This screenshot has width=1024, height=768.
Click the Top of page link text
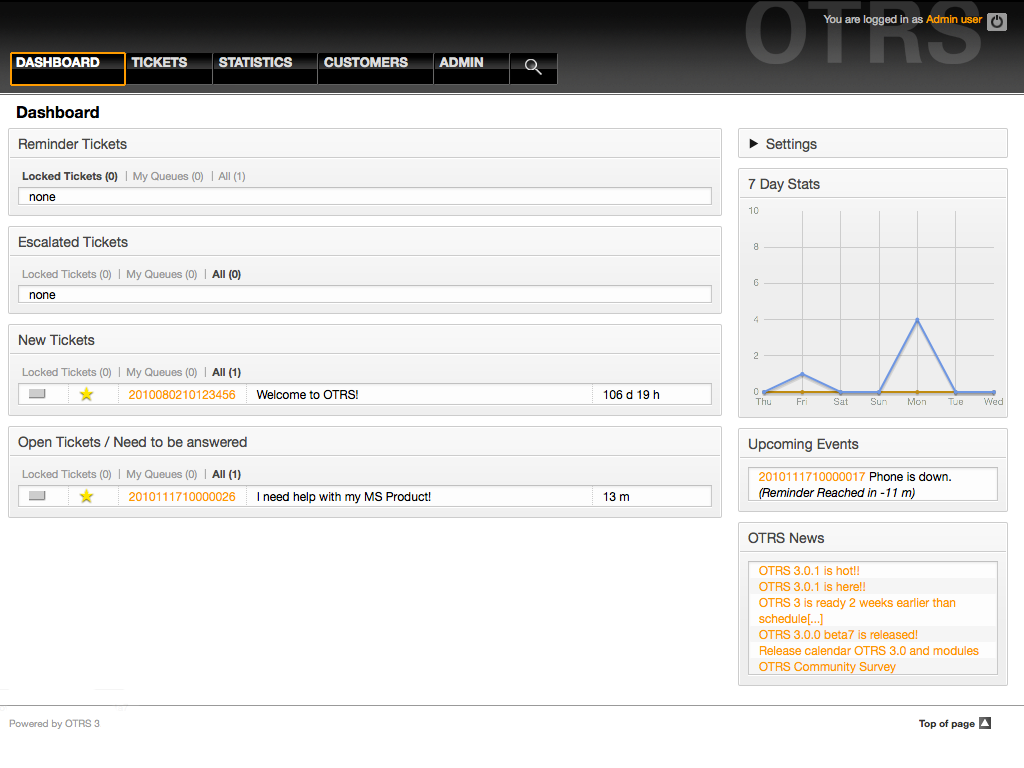click(x=946, y=724)
